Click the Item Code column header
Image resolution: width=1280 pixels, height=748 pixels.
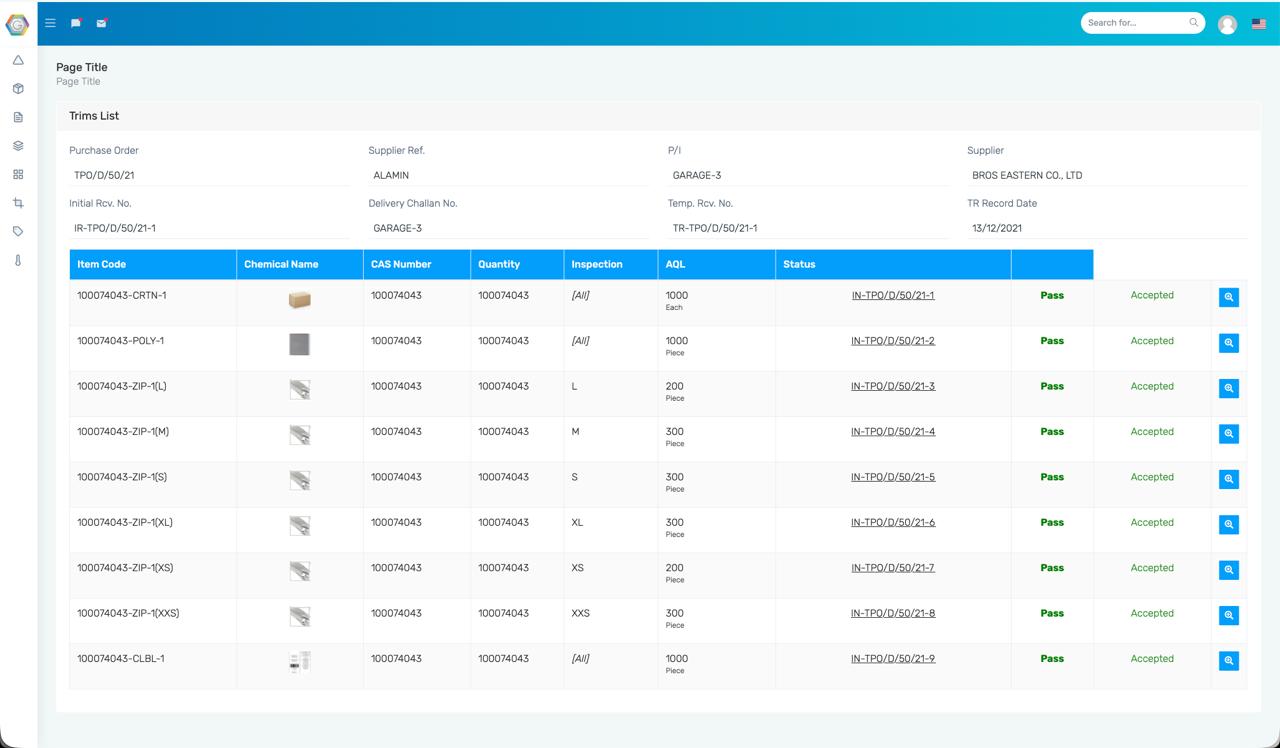coord(101,265)
